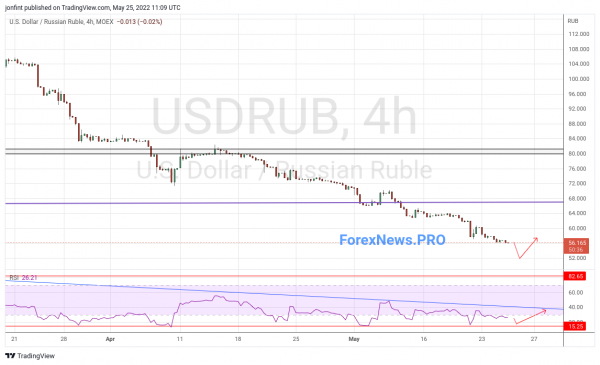Viewport: 600px width, 365px height.
Task: Click the 'Apr' label on time axis
Action: (110, 339)
